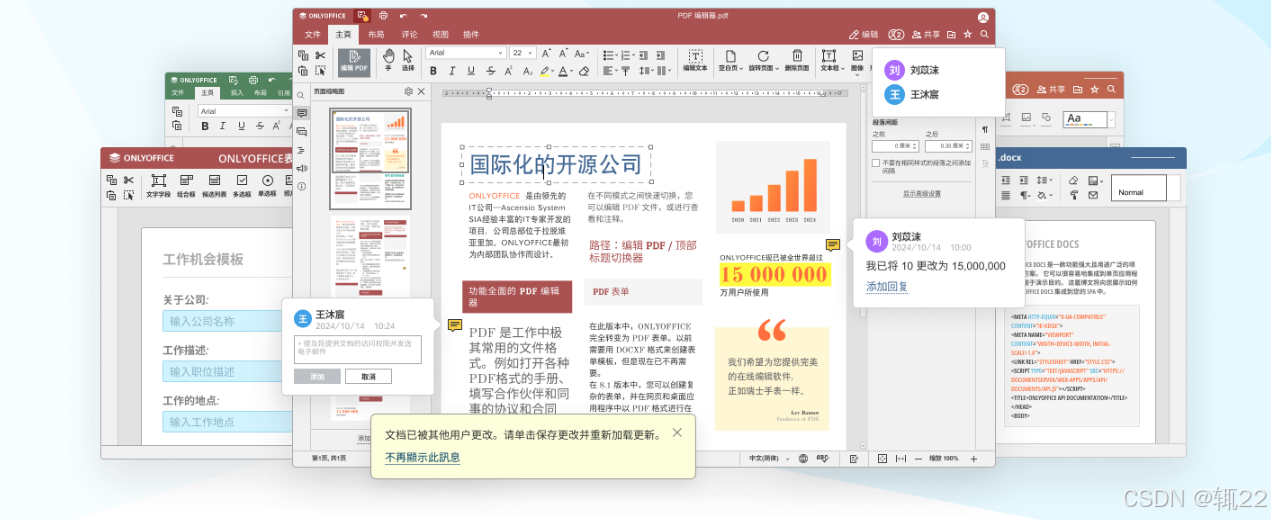This screenshot has width=1271, height=520.
Task: Open thumbnail panel settings gear
Action: pos(408,91)
